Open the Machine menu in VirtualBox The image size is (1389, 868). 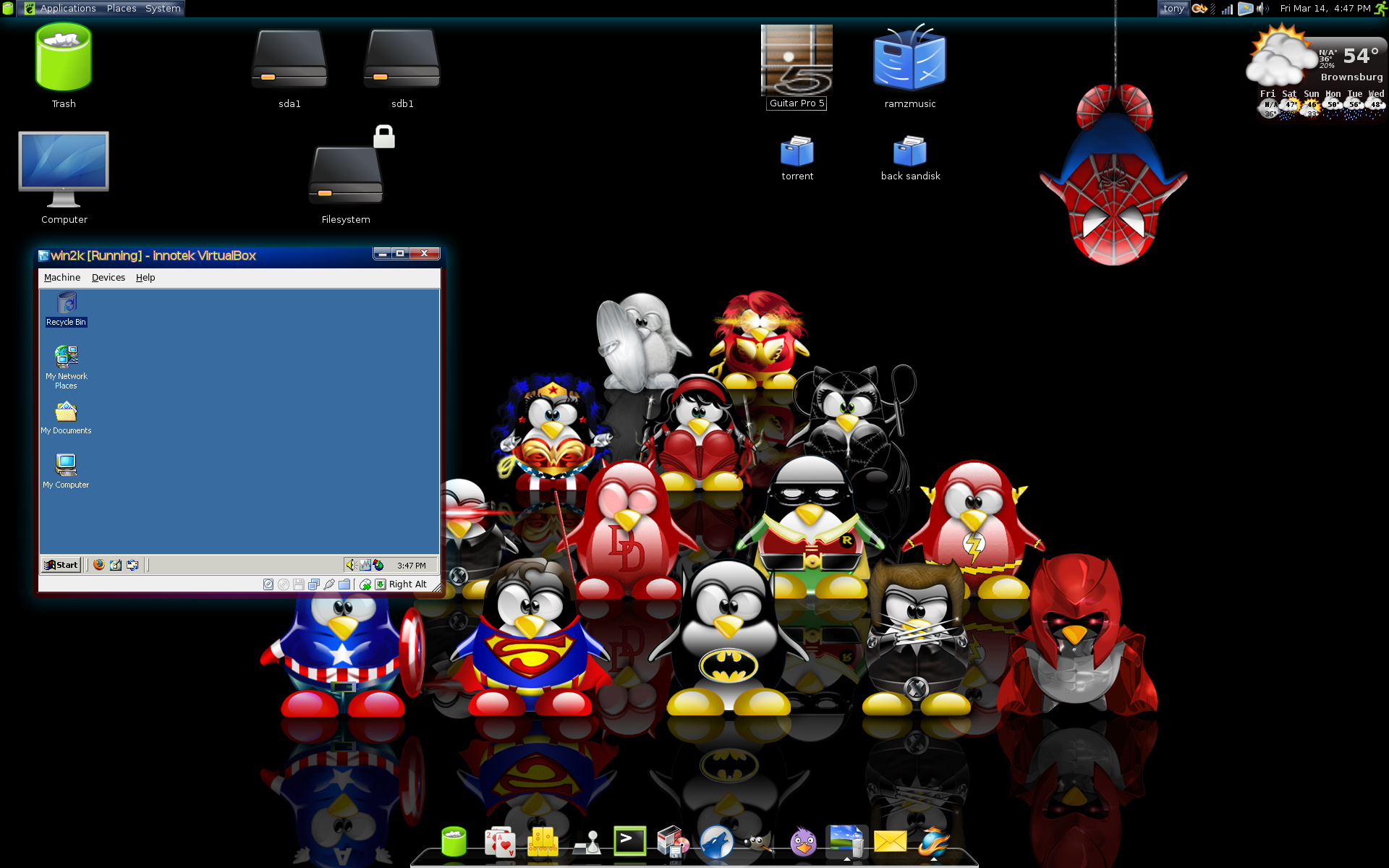(x=62, y=278)
